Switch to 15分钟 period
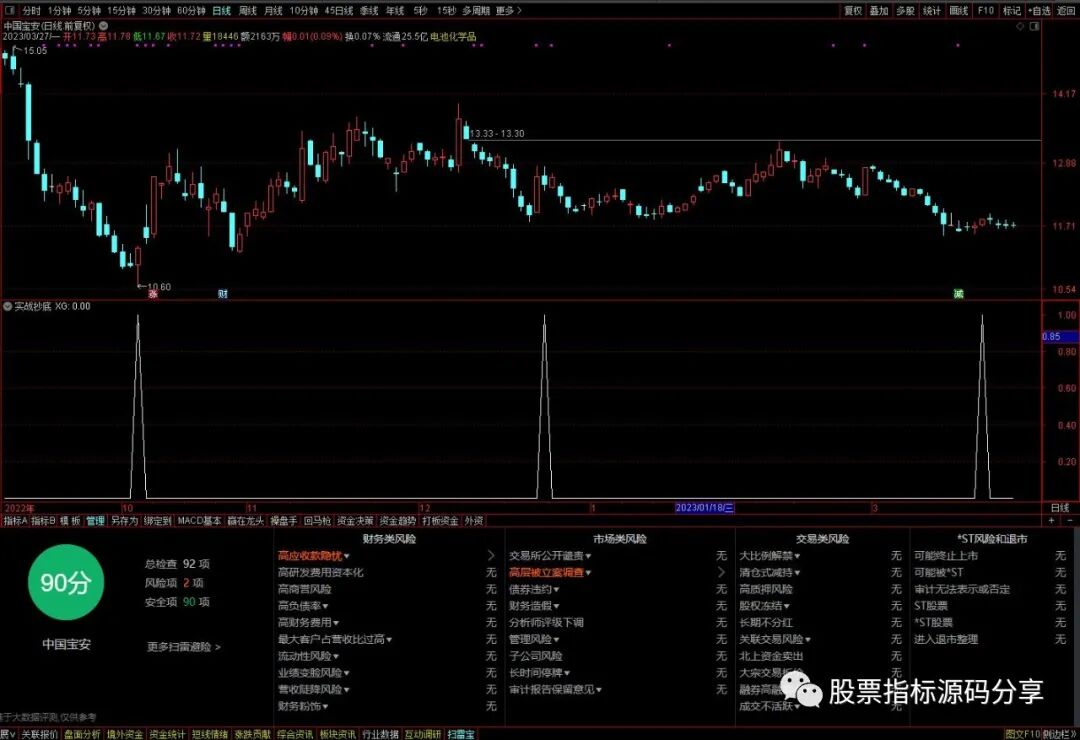The width and height of the screenshot is (1080, 740). (121, 10)
